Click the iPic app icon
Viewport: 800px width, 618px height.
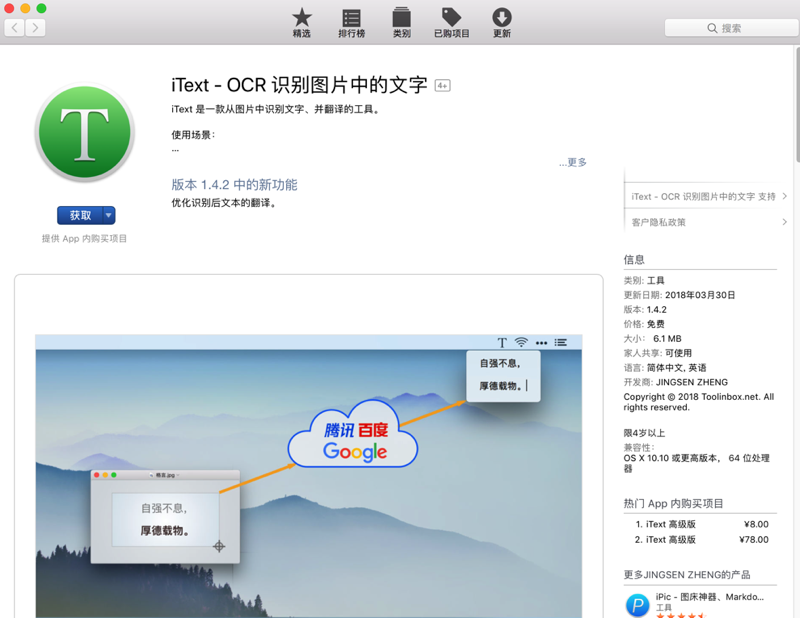point(637,605)
